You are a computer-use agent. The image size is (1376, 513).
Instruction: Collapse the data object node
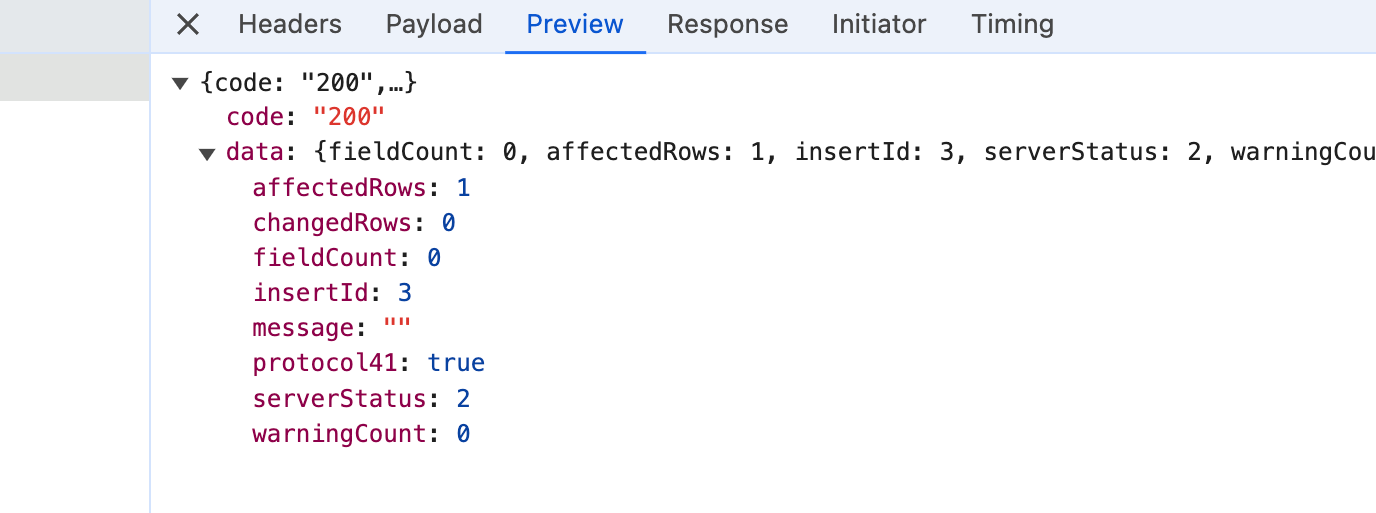[206, 153]
